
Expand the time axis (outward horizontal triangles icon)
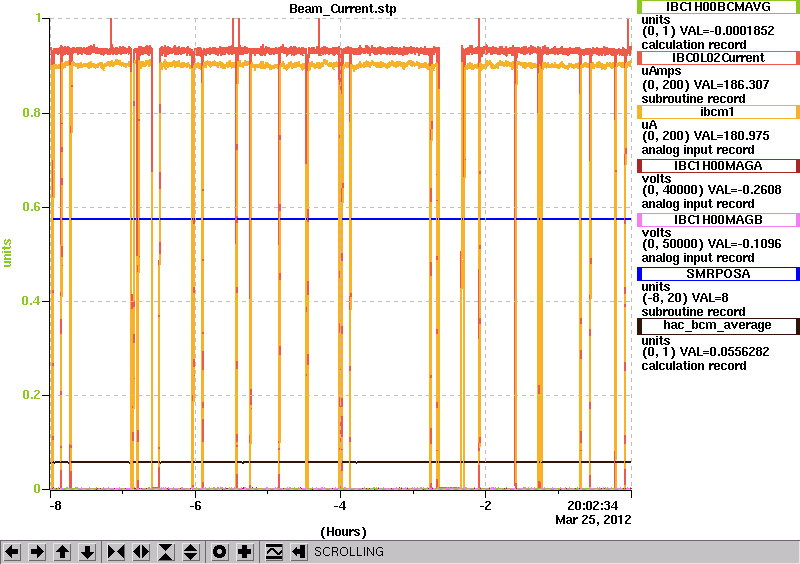click(x=141, y=552)
